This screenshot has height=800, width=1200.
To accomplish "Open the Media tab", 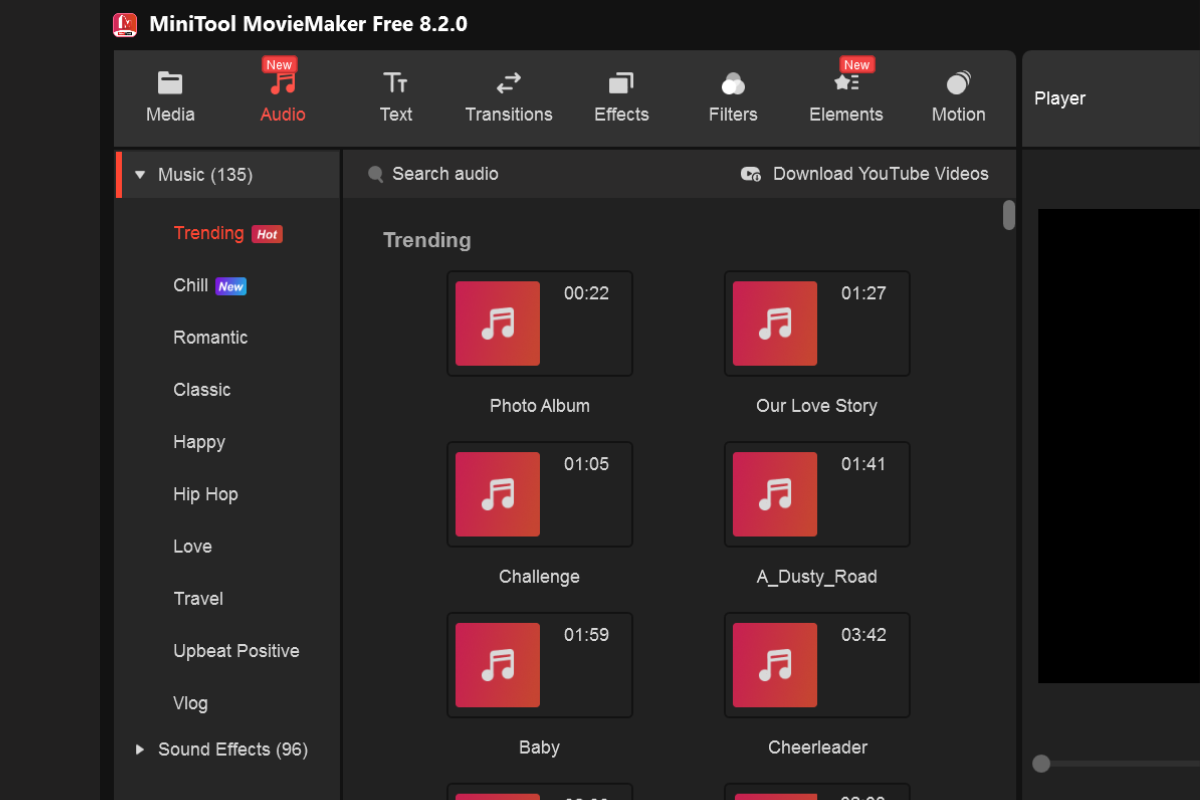I will pos(170,98).
